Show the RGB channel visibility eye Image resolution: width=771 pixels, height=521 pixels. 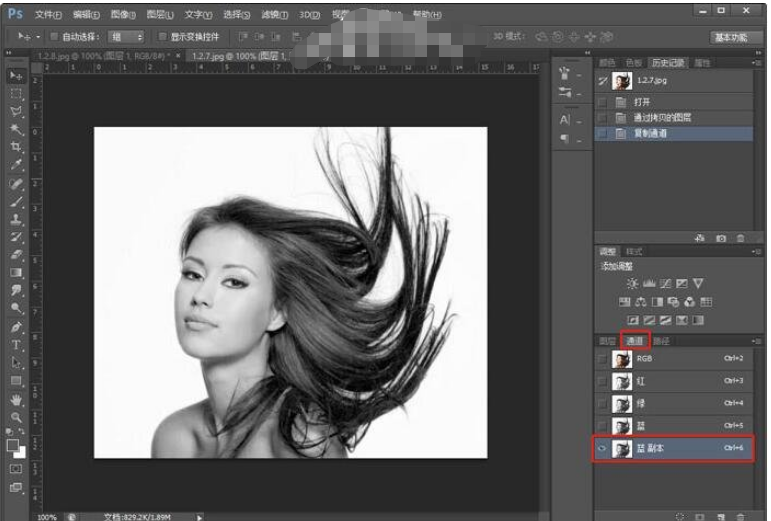[602, 358]
